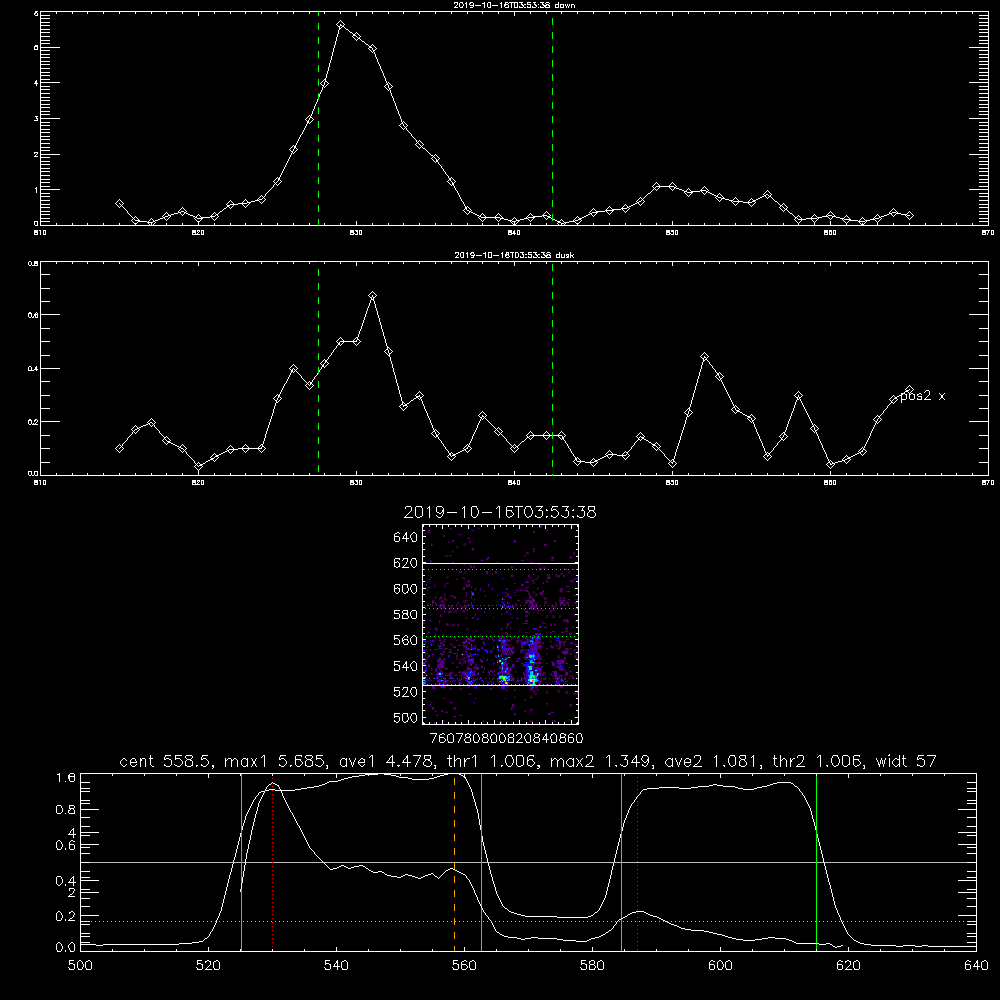Select the 'thr1 1.006' value
The height and width of the screenshot is (1000, 1000).
492,761
